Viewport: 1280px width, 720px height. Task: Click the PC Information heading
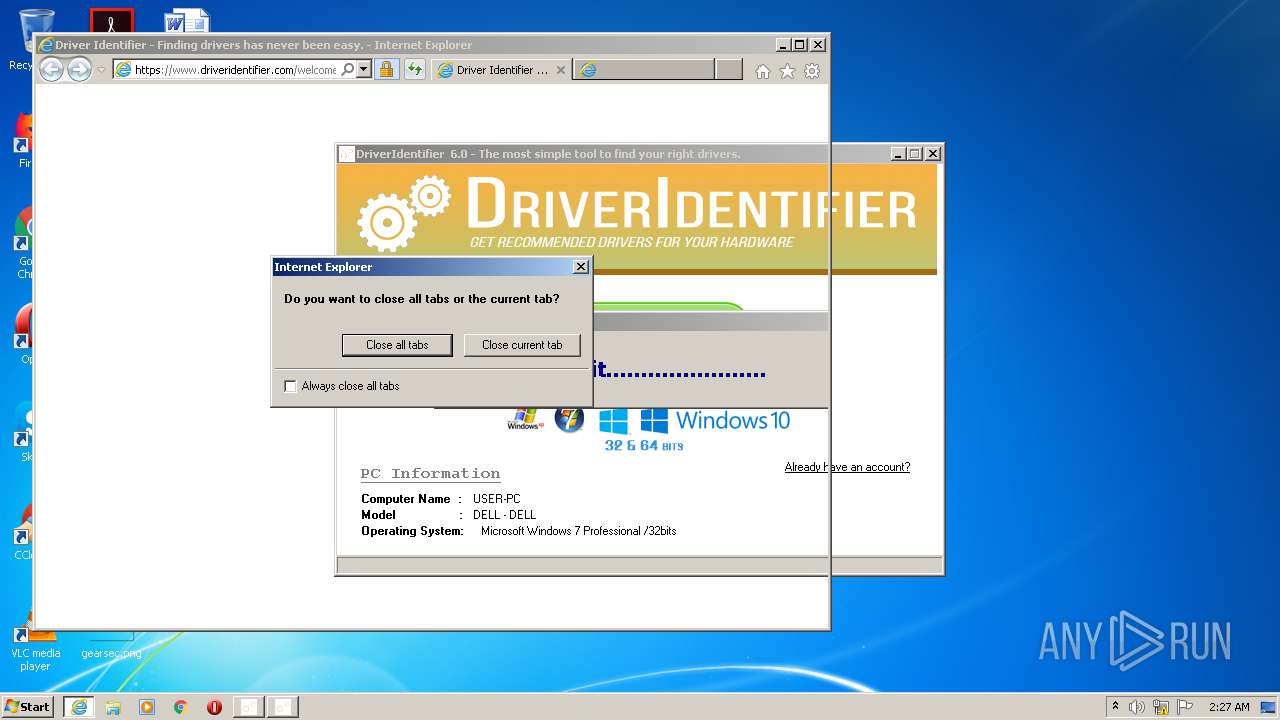pos(430,474)
